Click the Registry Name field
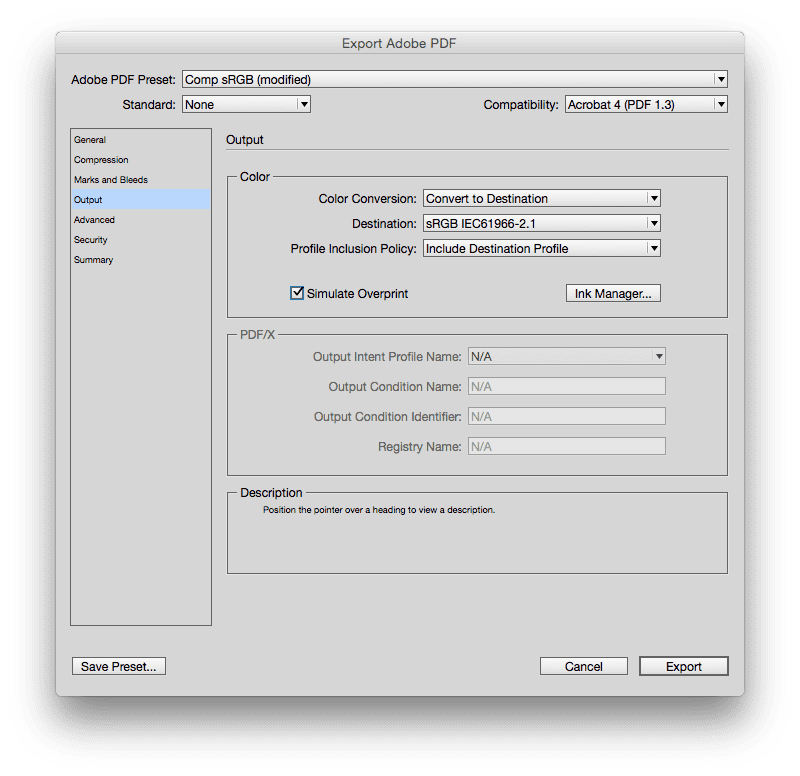800x776 pixels. (566, 446)
